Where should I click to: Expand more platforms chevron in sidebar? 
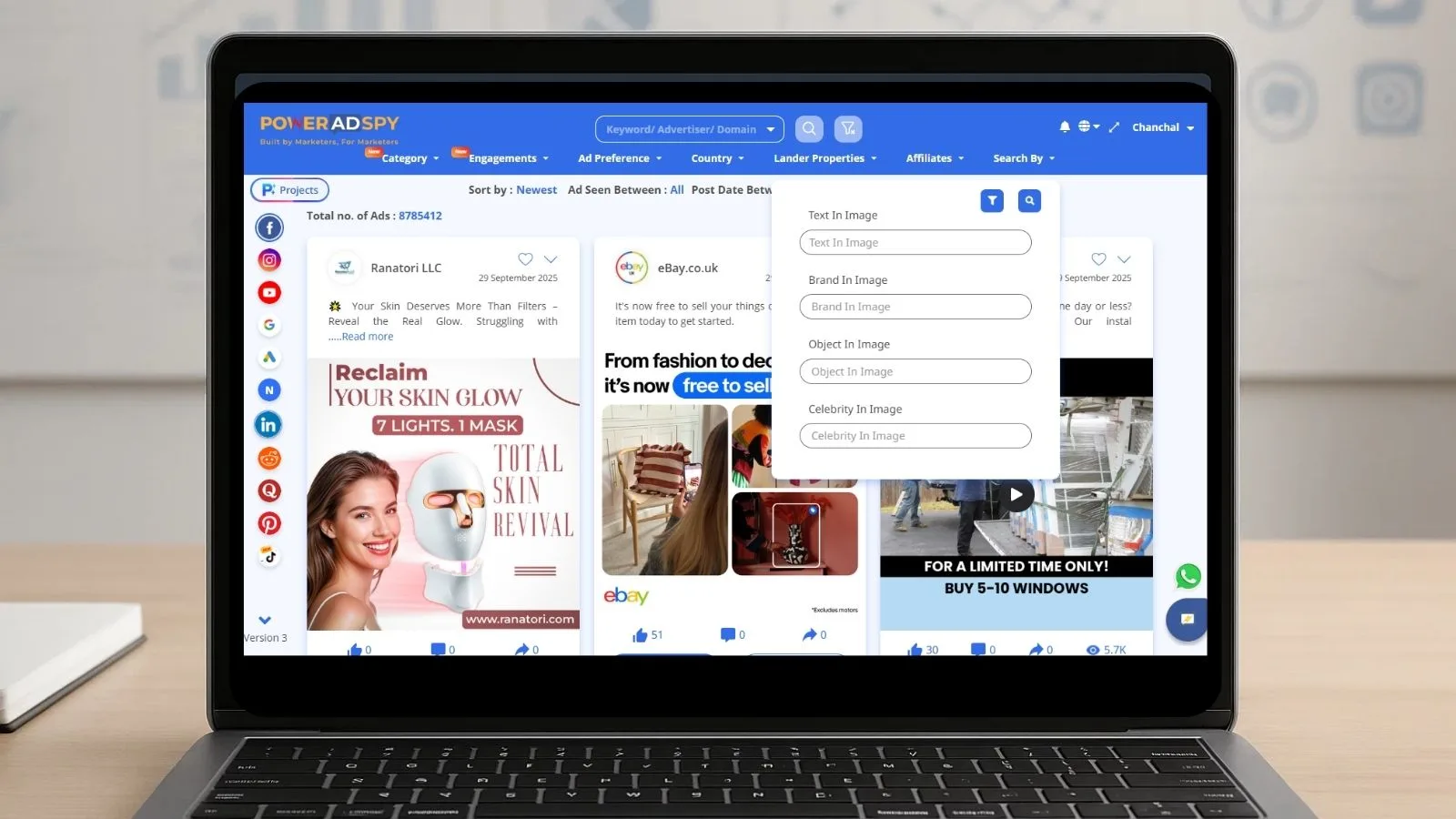(265, 621)
